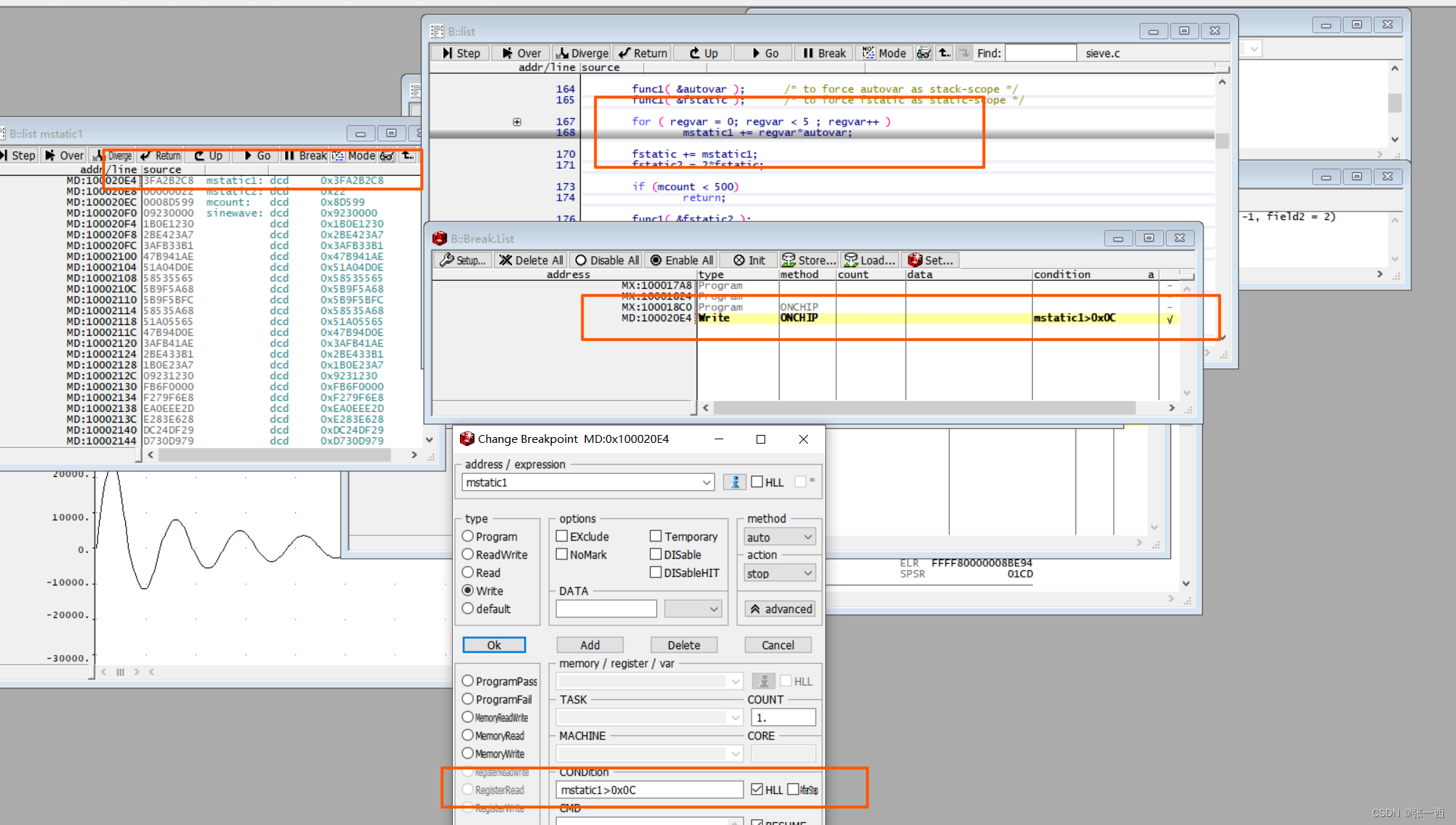The width and height of the screenshot is (1456, 825).
Task: Select the ProgramPass radio button
Action: coord(468,681)
